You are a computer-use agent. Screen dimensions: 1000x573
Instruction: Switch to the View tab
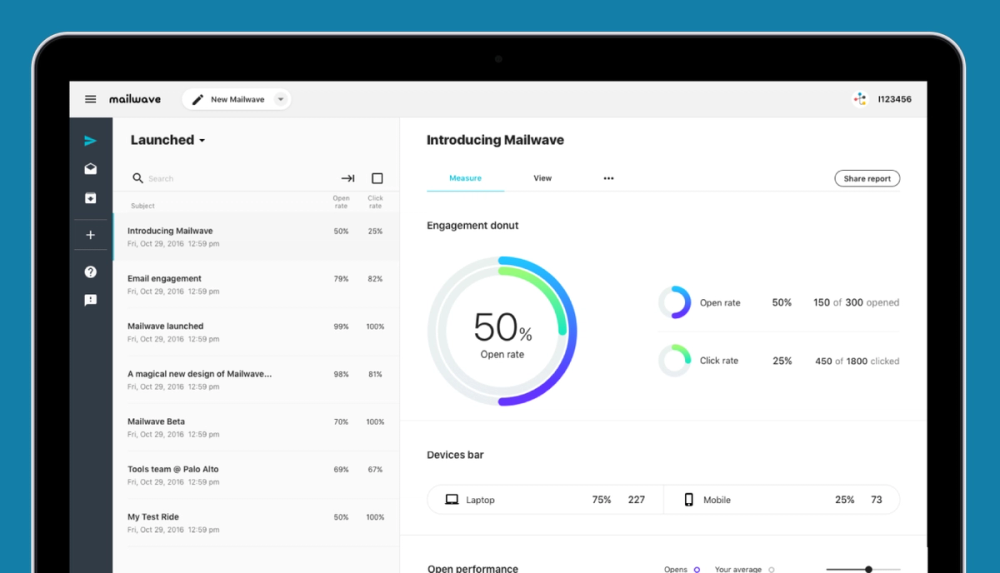(x=543, y=178)
